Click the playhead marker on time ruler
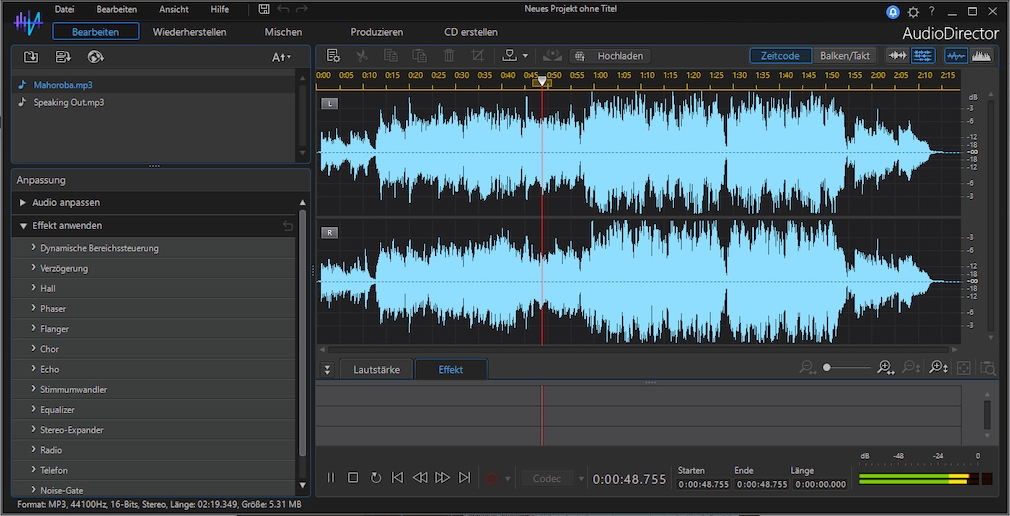 click(542, 81)
